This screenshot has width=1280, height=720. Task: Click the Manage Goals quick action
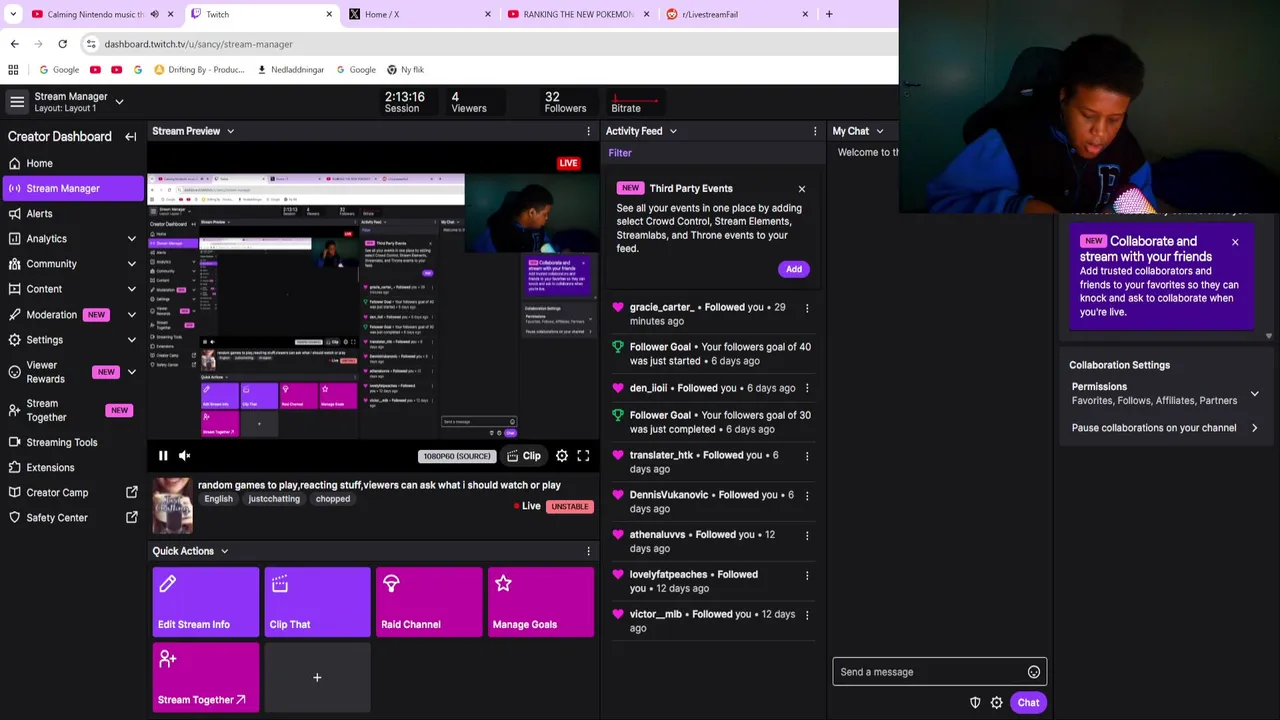[541, 602]
